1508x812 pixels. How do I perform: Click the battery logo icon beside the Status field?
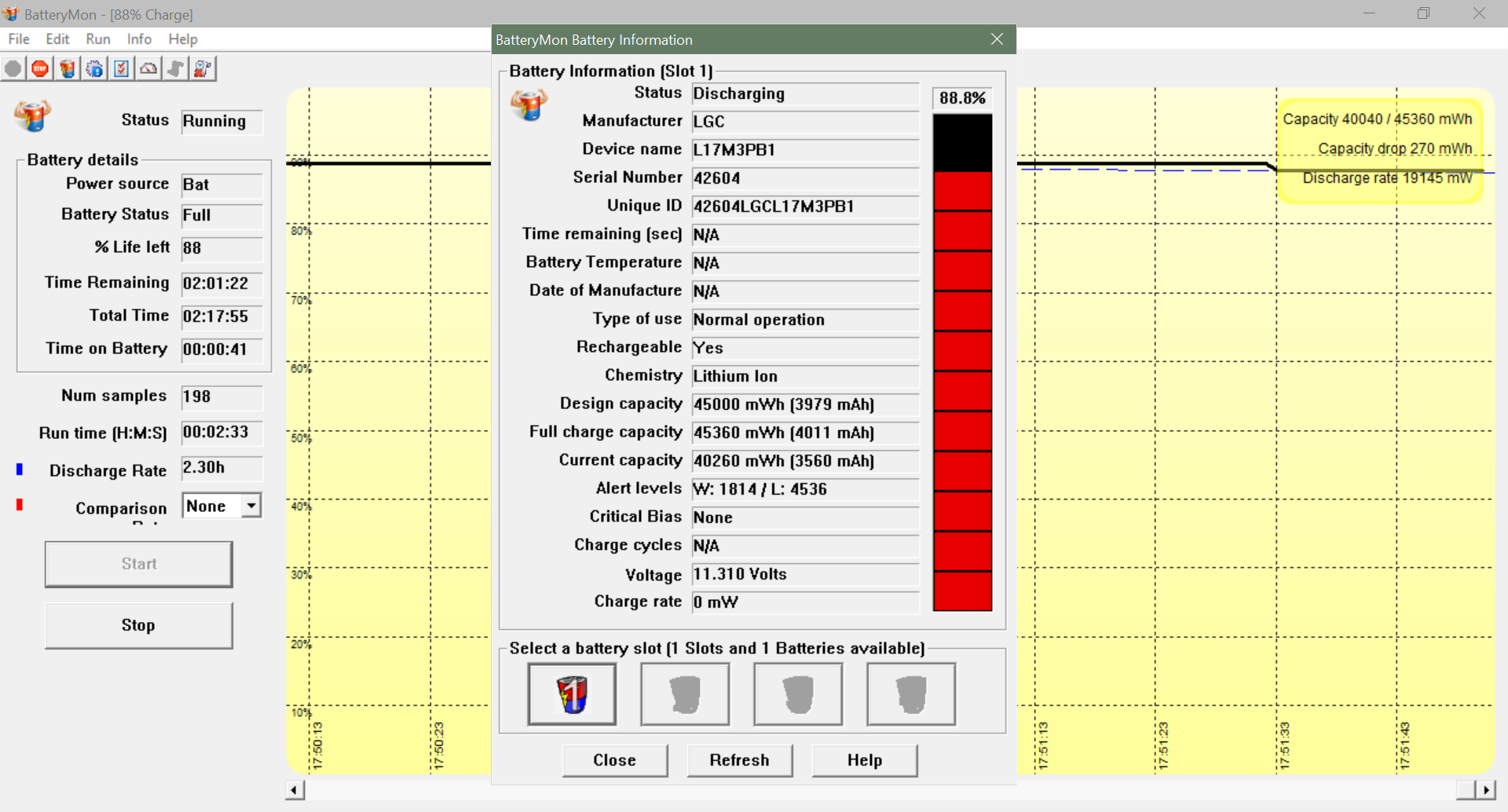(33, 115)
